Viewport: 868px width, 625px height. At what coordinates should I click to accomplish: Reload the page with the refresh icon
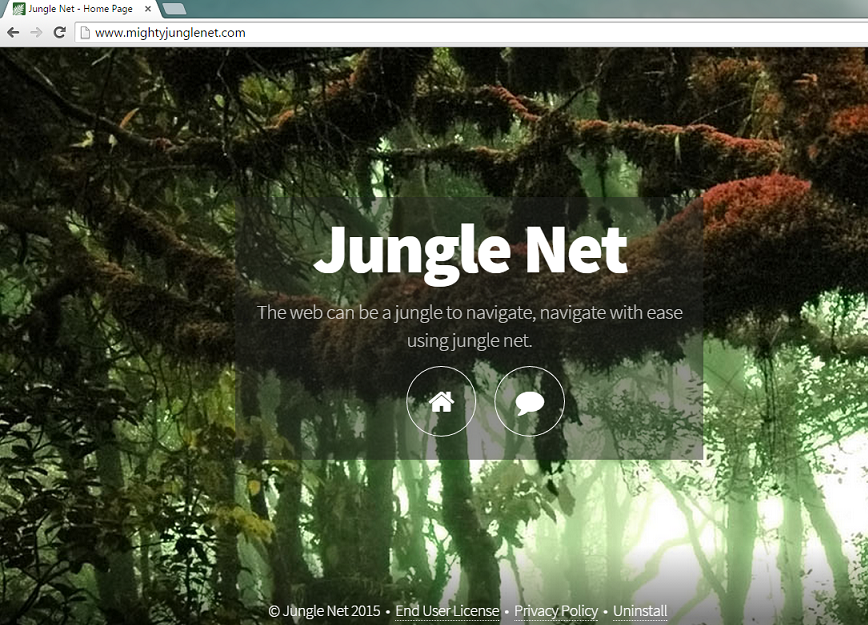[x=60, y=32]
